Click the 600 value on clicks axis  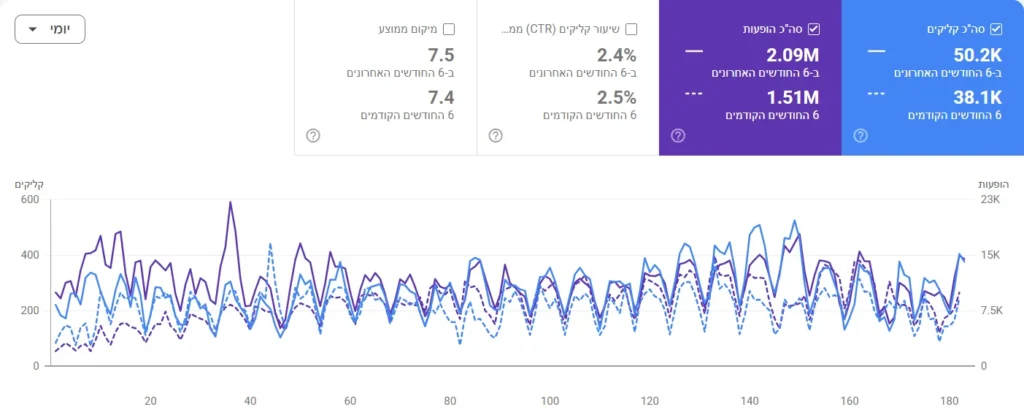[32, 200]
